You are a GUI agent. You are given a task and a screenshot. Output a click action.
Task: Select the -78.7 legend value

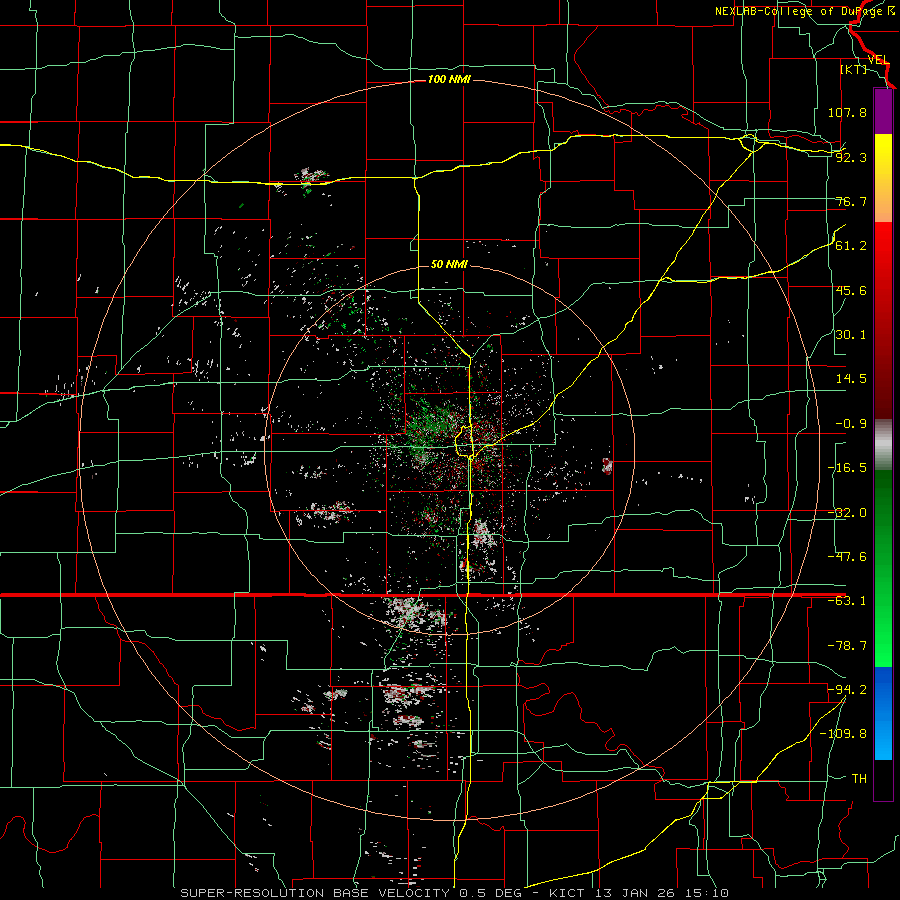[x=847, y=646]
